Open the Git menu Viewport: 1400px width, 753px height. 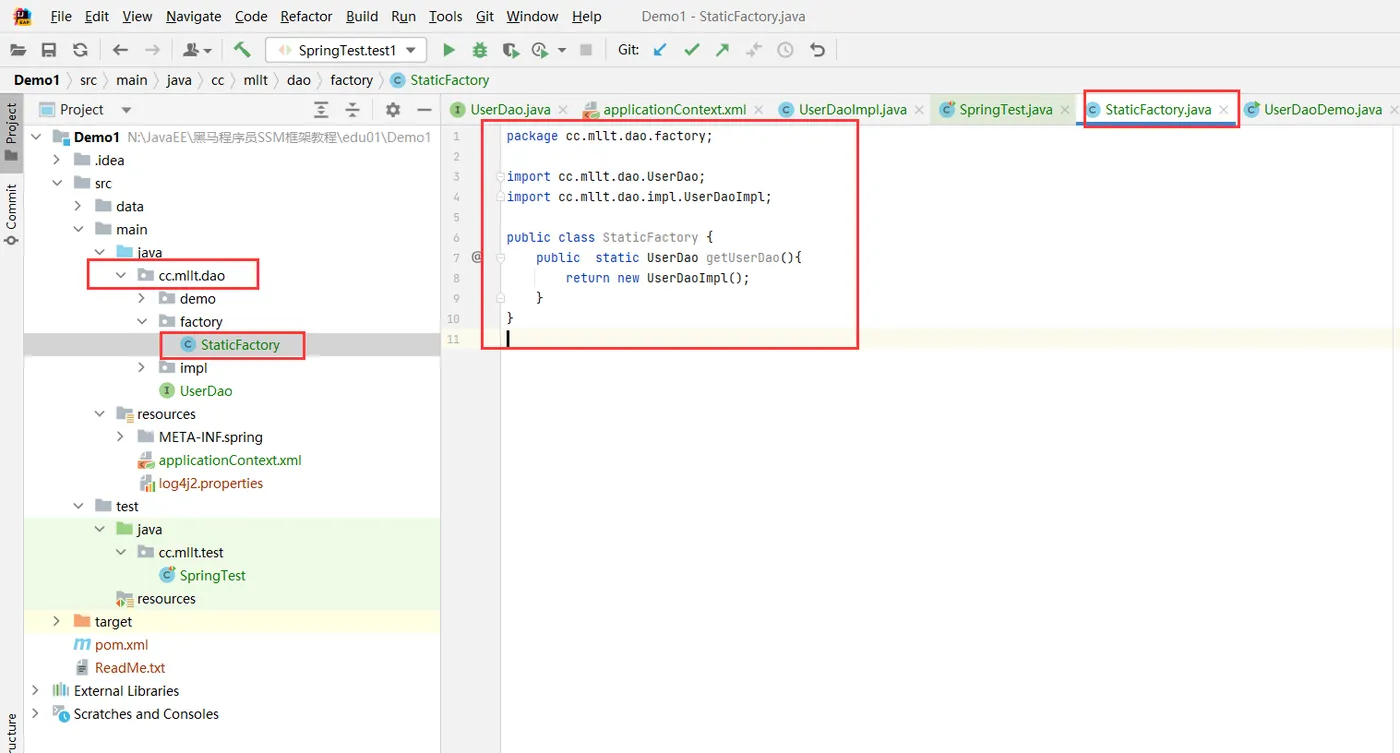(x=485, y=16)
